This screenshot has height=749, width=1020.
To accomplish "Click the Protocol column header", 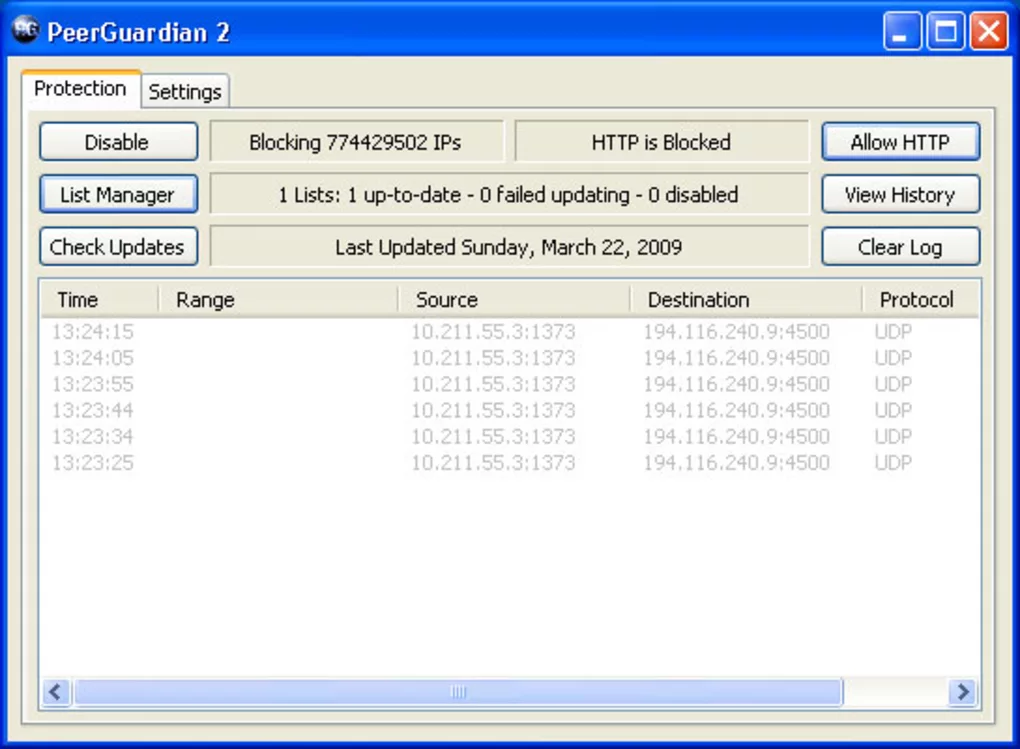I will (x=920, y=299).
